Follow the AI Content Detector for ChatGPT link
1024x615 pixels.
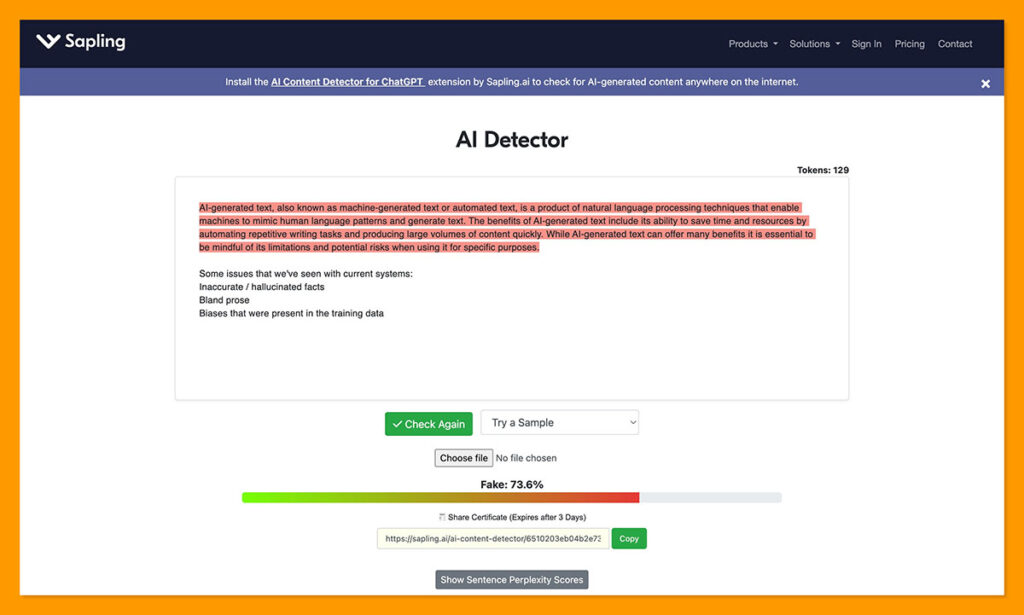pyautogui.click(x=347, y=82)
